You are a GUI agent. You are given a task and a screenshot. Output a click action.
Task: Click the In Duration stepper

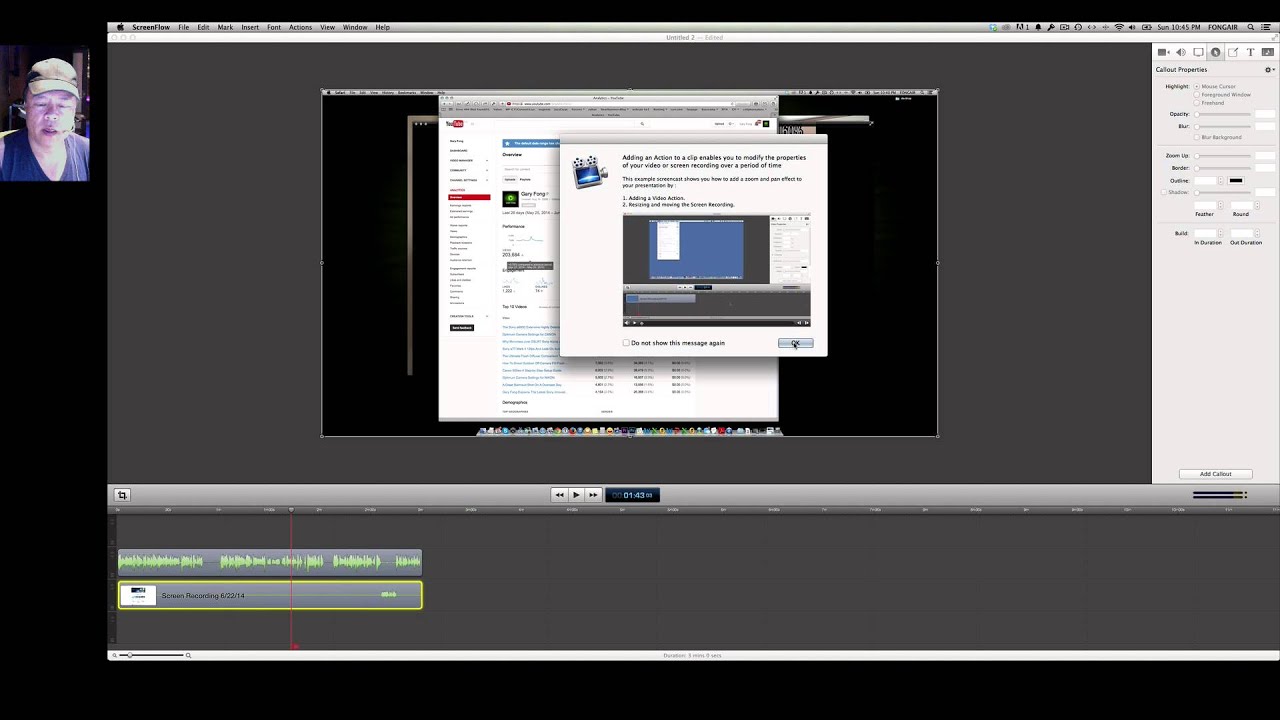[x=1220, y=233]
